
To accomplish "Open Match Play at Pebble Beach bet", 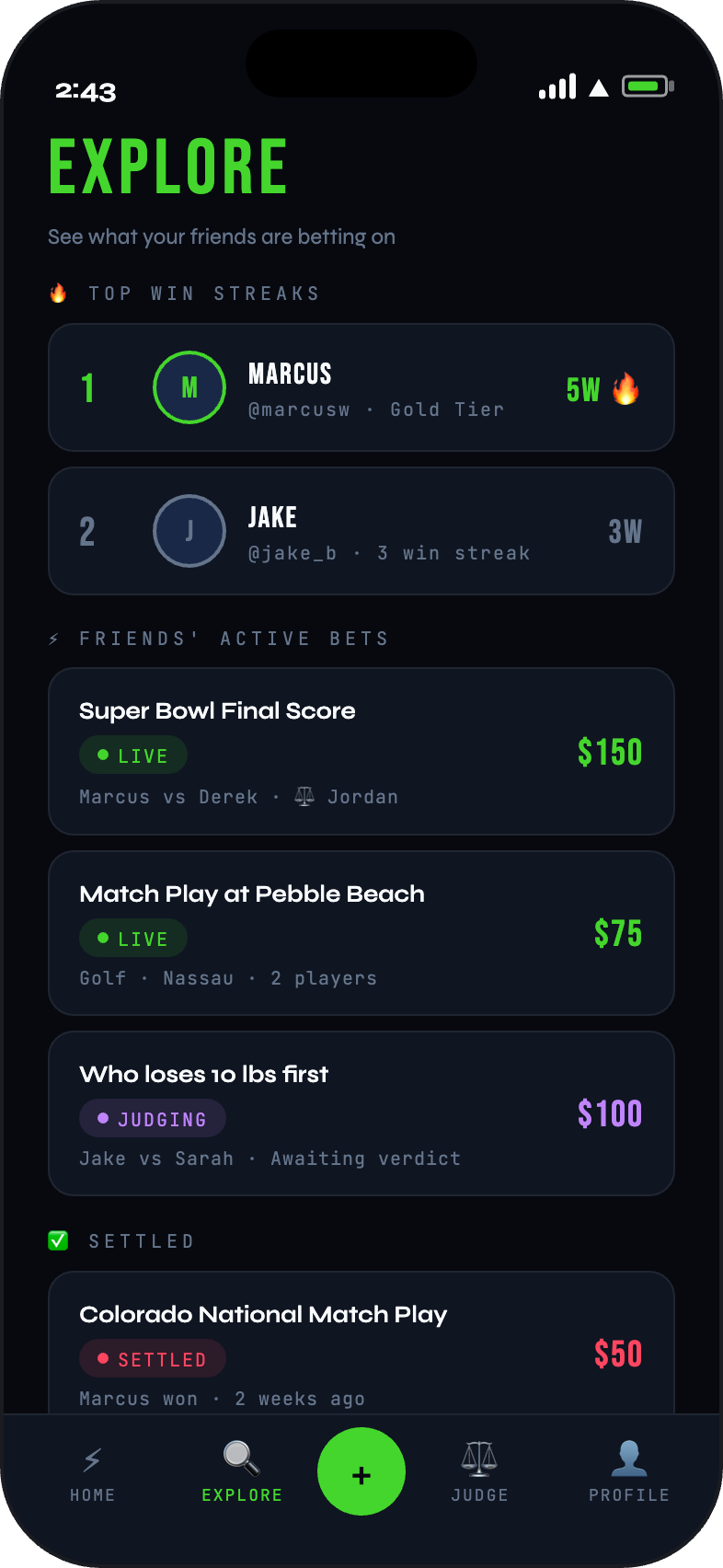I will click(252, 894).
